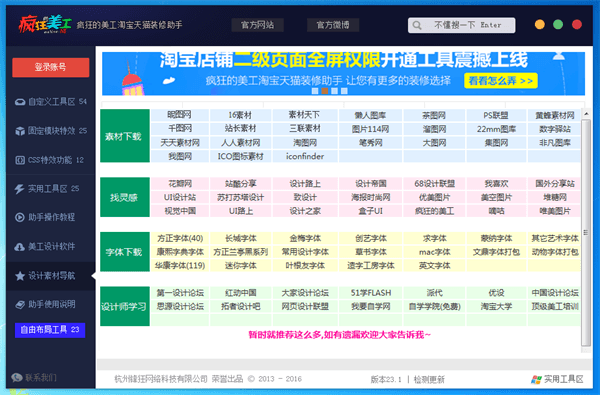Select CSS特效功能 in the sidebar
Image resolution: width=600 pixels, height=395 pixels.
(x=51, y=160)
